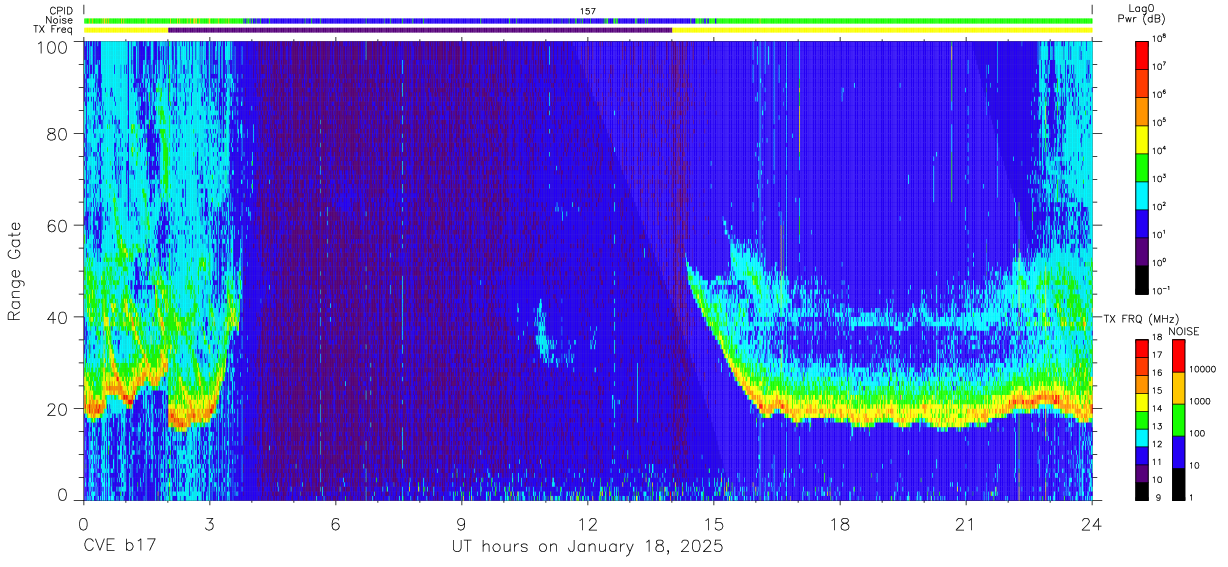This screenshot has height=567, width=1228.
Task: Click the x-axis tick label "18"
Action: coord(840,524)
